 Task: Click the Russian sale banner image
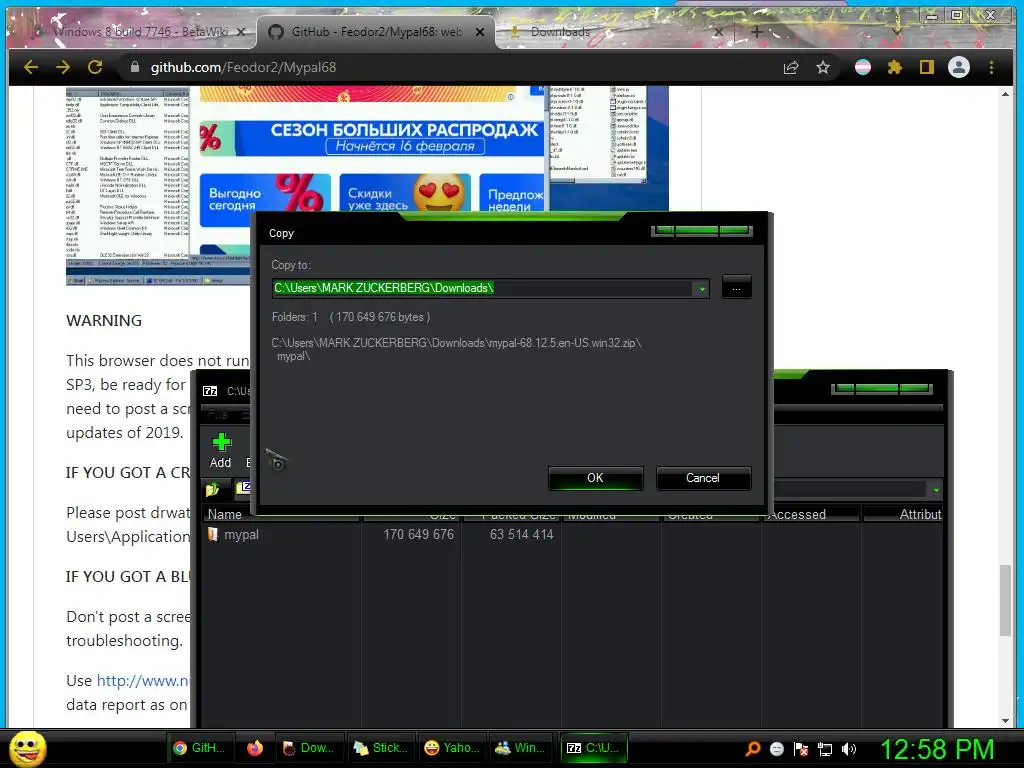(x=372, y=138)
